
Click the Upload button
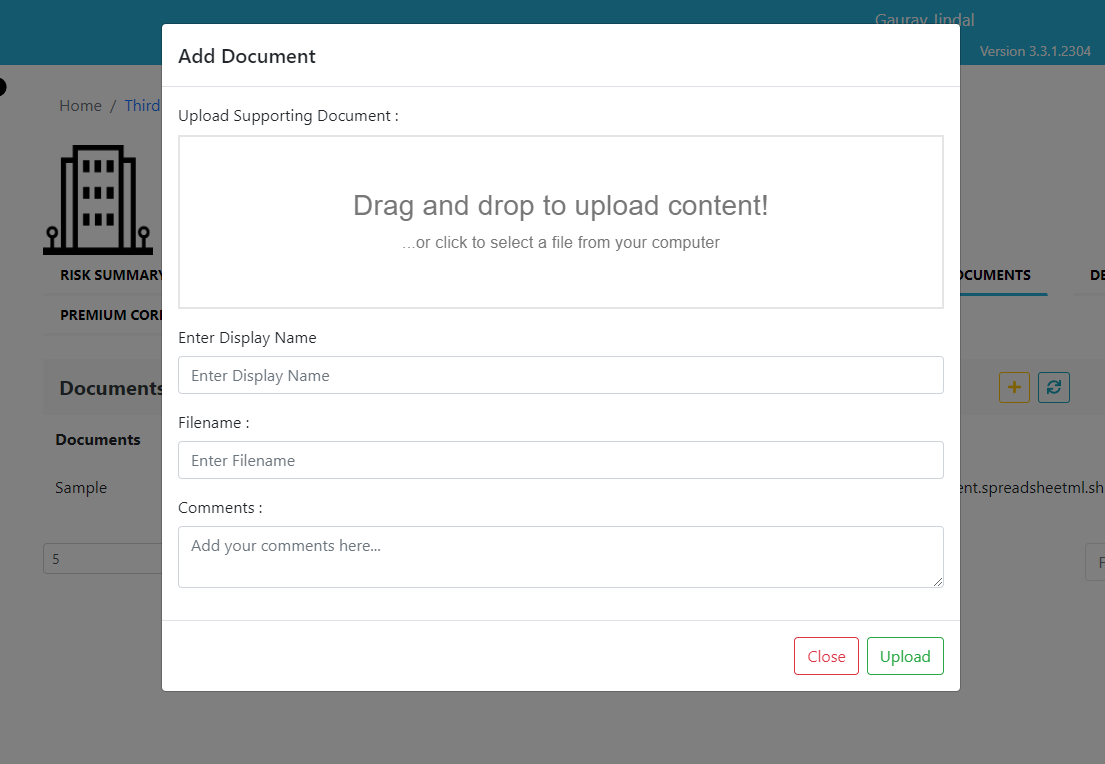pyautogui.click(x=905, y=656)
